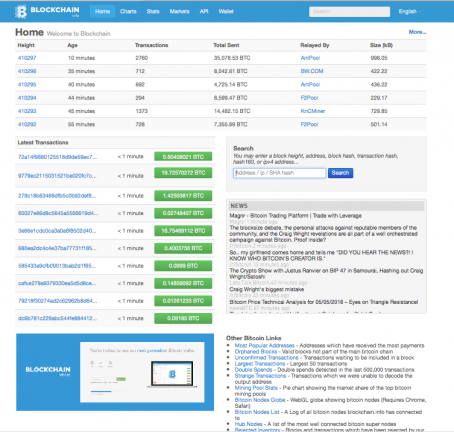Click the blue Search button
The height and width of the screenshot is (432, 454).
click(340, 173)
